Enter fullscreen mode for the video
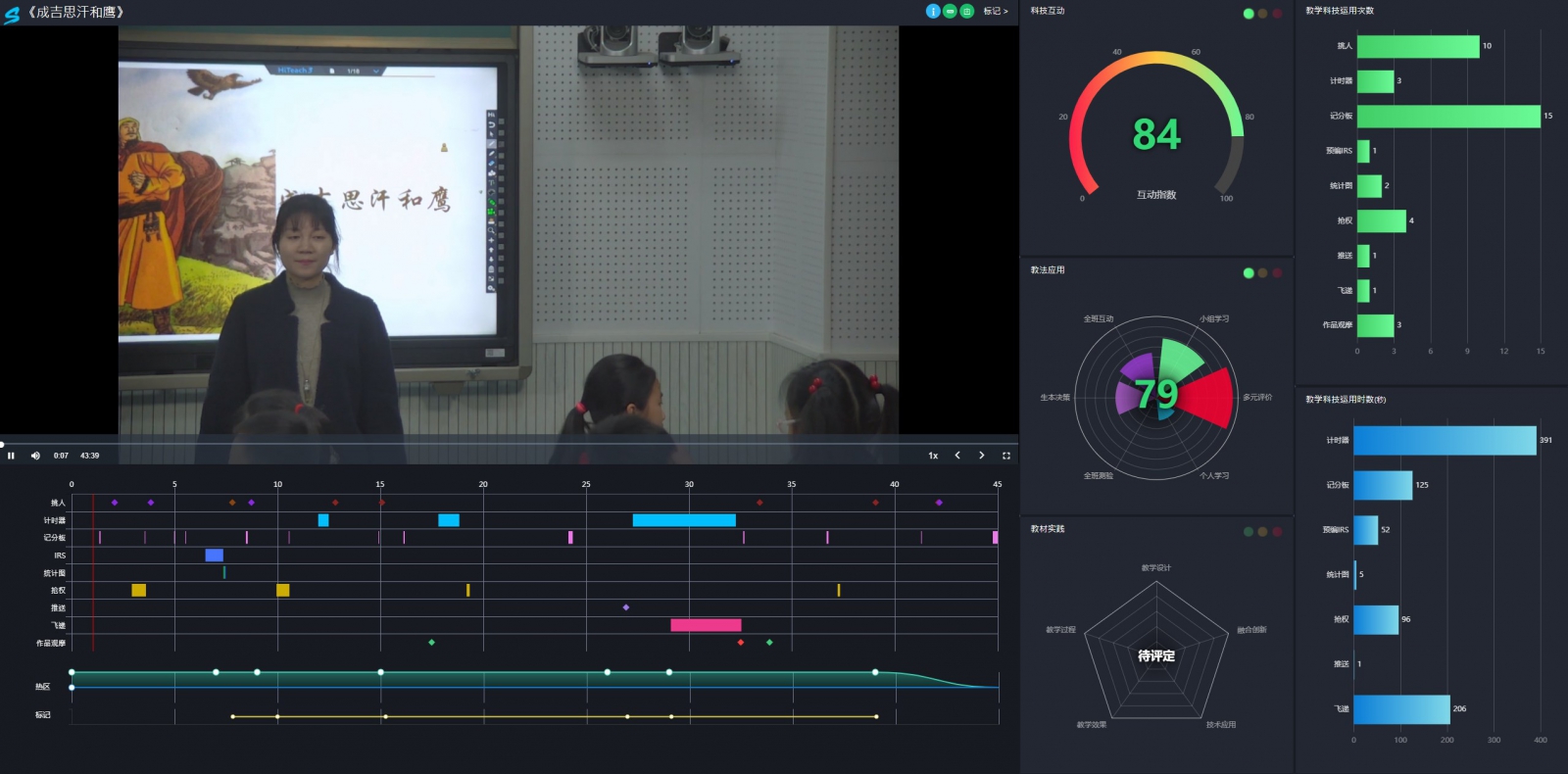Image resolution: width=1568 pixels, height=774 pixels. 1005,456
